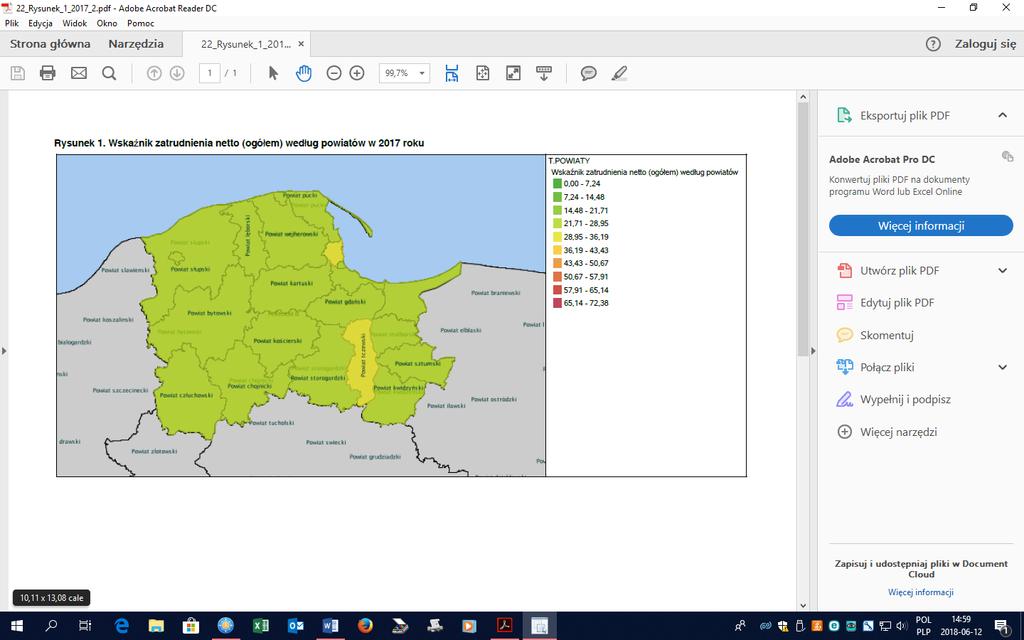Image resolution: width=1024 pixels, height=640 pixels.
Task: Open help question mark icon
Action: click(x=933, y=44)
